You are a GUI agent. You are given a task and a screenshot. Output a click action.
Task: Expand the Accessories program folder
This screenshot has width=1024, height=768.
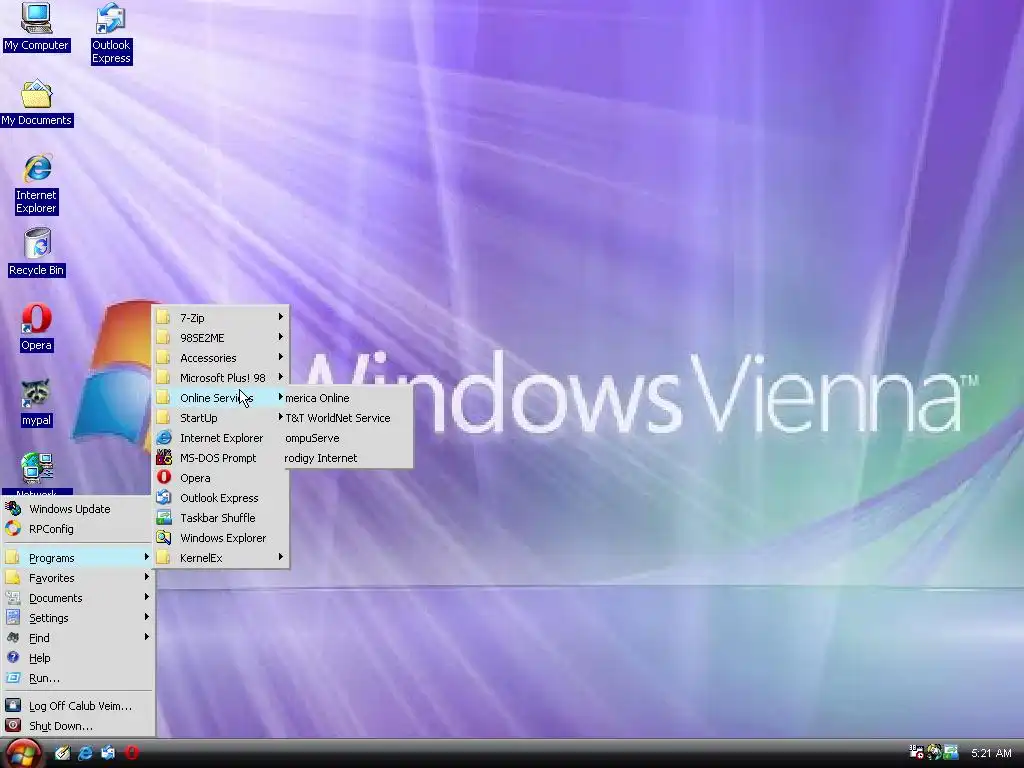221,358
